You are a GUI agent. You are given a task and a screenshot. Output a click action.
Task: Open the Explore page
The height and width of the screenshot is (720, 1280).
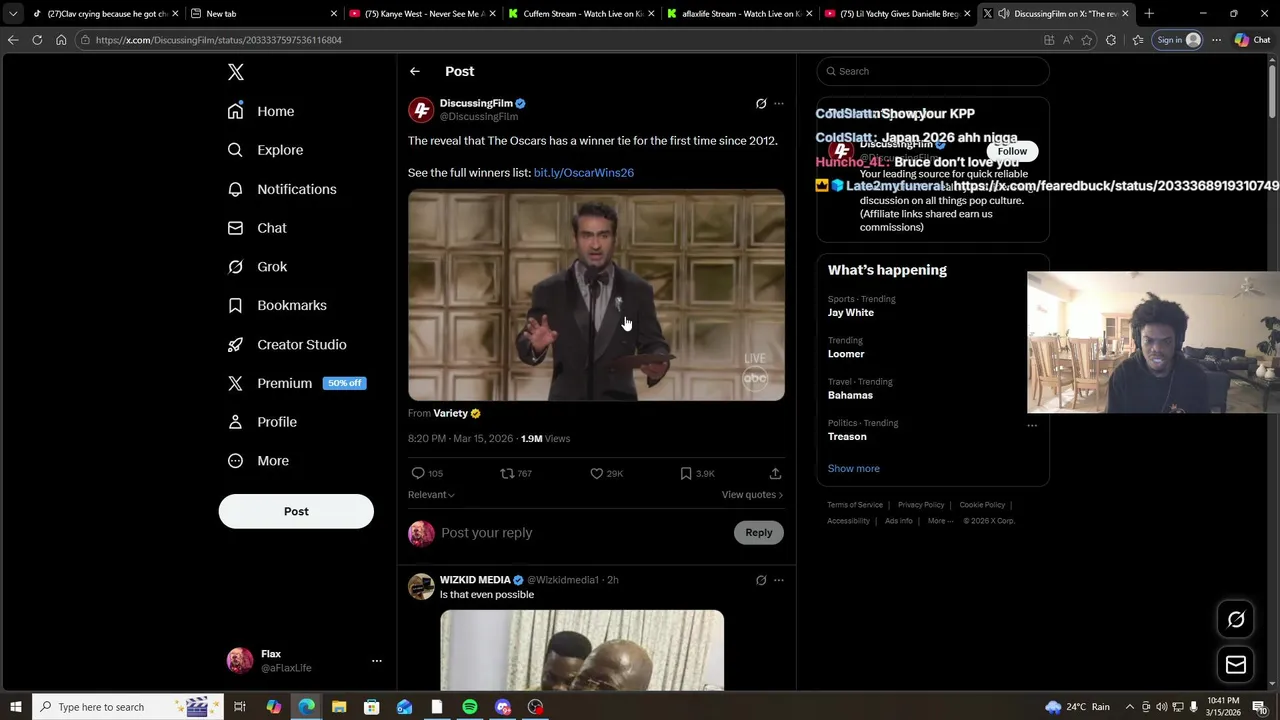tap(265, 150)
